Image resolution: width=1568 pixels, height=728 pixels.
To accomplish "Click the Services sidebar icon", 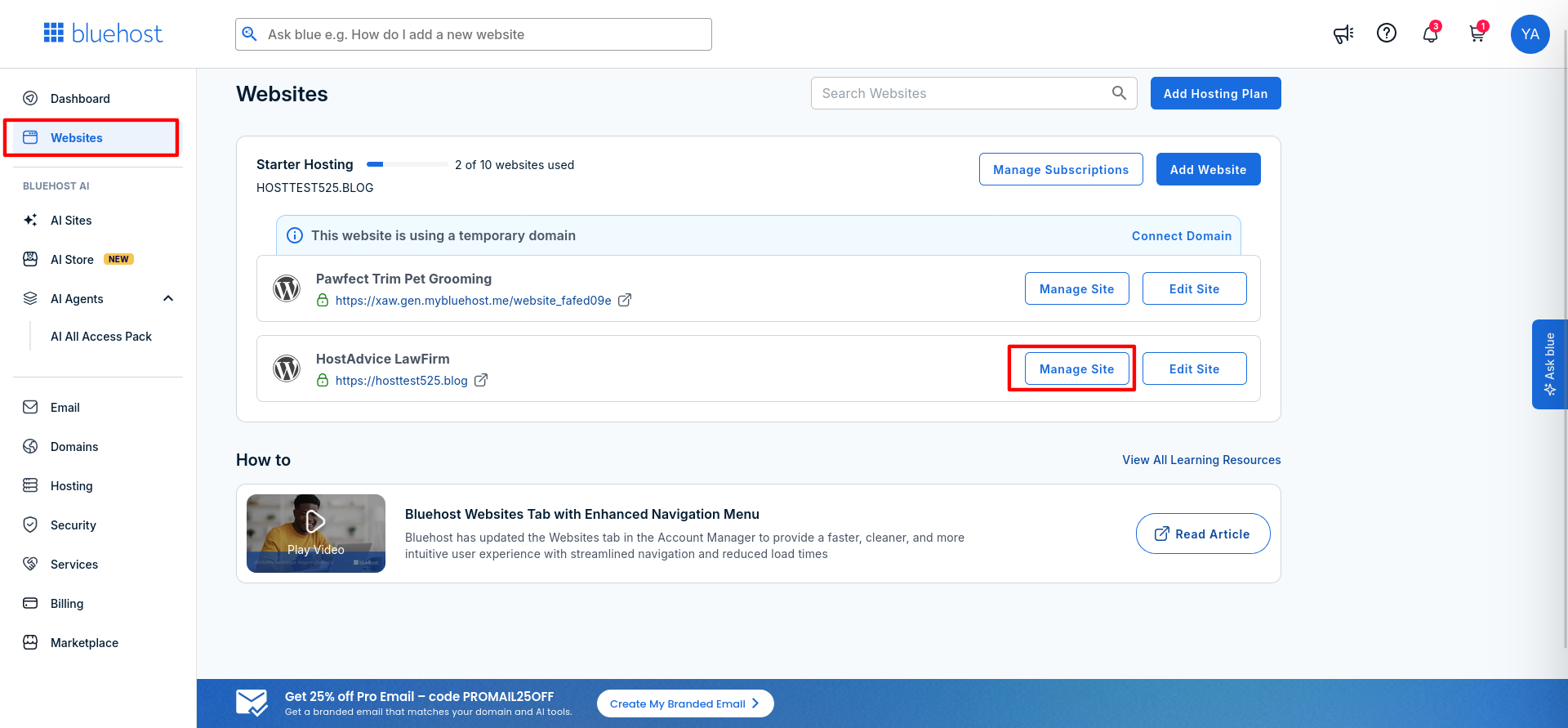I will click(x=30, y=564).
